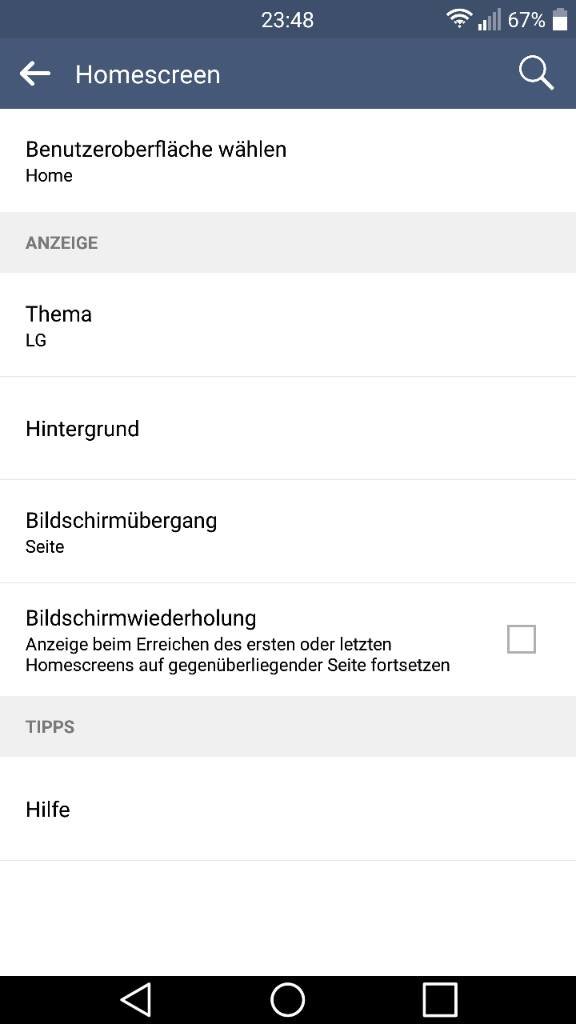Screen dimensions: 576x1024
Task: Tap the clock showing 23:48
Action: tap(287, 20)
